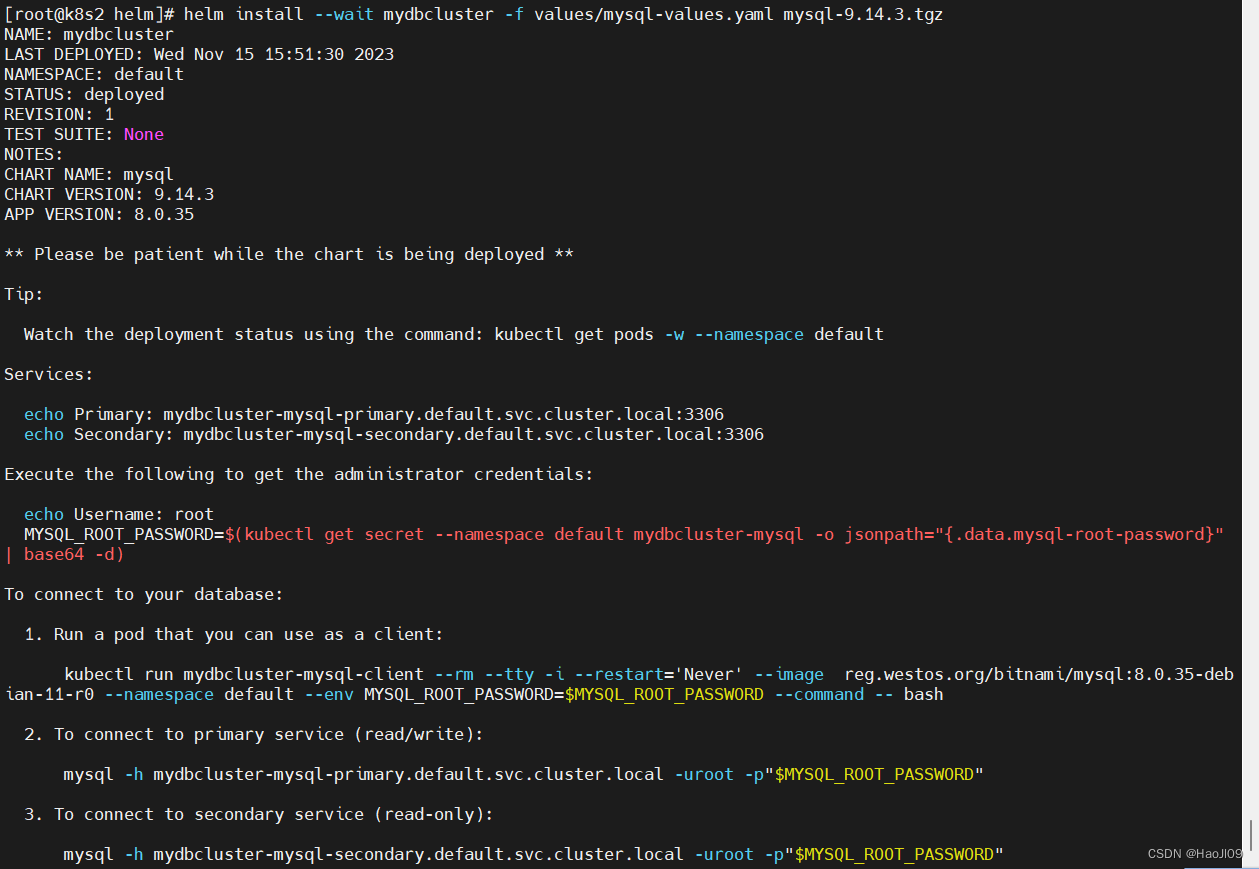The height and width of the screenshot is (869, 1259).
Task: Click the mysql primary connection command
Action: 524,774
